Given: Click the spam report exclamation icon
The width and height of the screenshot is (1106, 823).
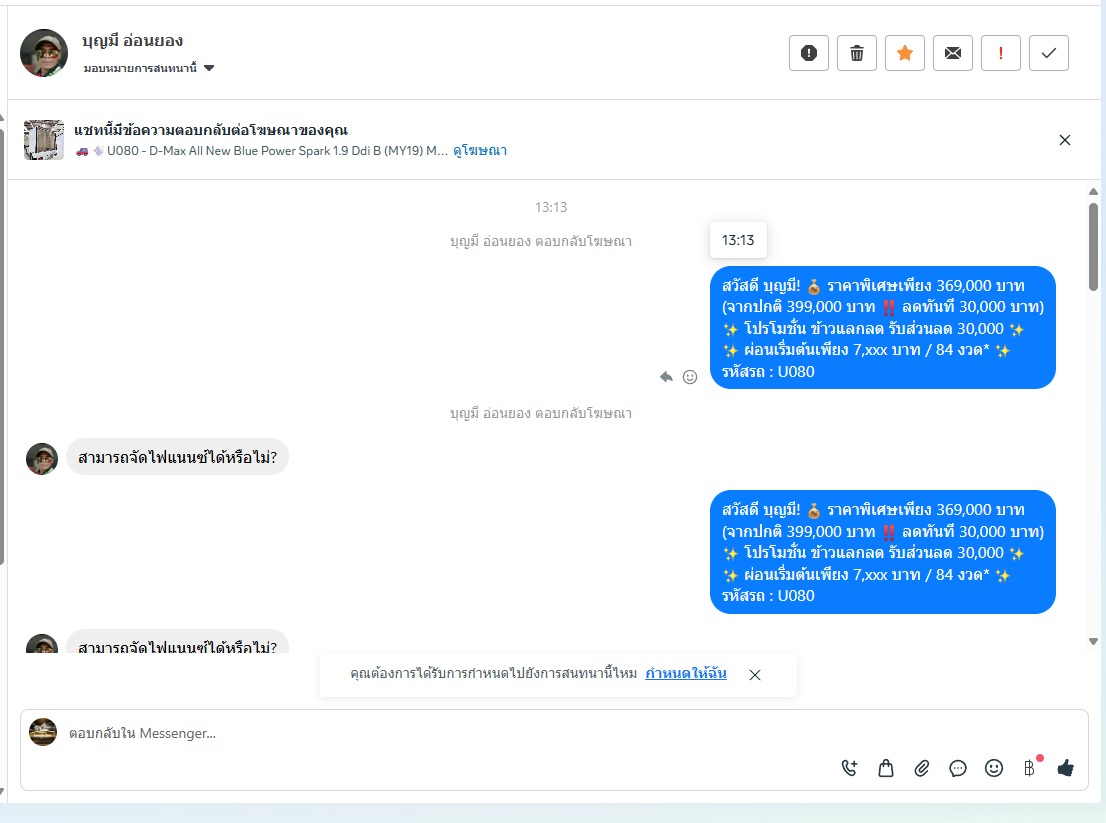Looking at the screenshot, I should point(808,53).
